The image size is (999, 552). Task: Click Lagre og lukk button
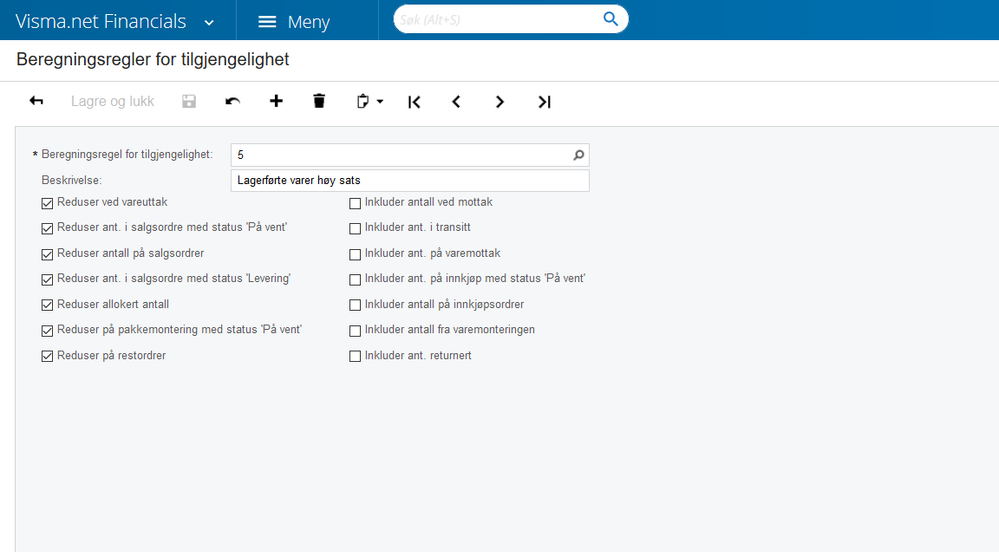[113, 101]
